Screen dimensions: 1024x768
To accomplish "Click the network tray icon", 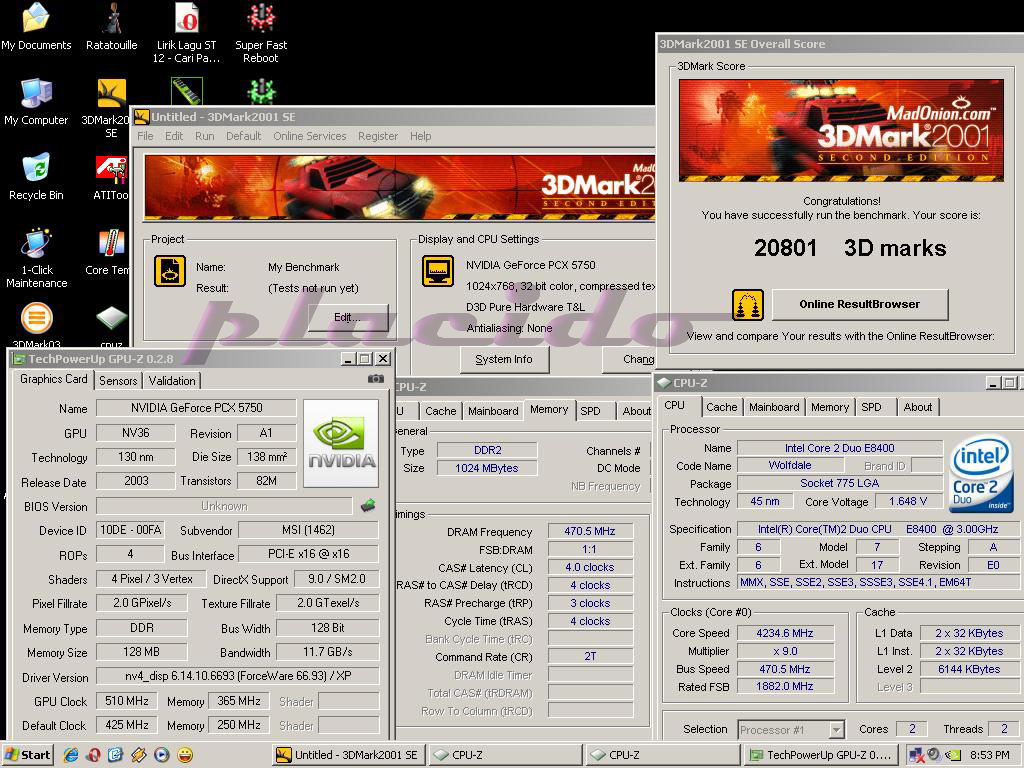I will 916,755.
